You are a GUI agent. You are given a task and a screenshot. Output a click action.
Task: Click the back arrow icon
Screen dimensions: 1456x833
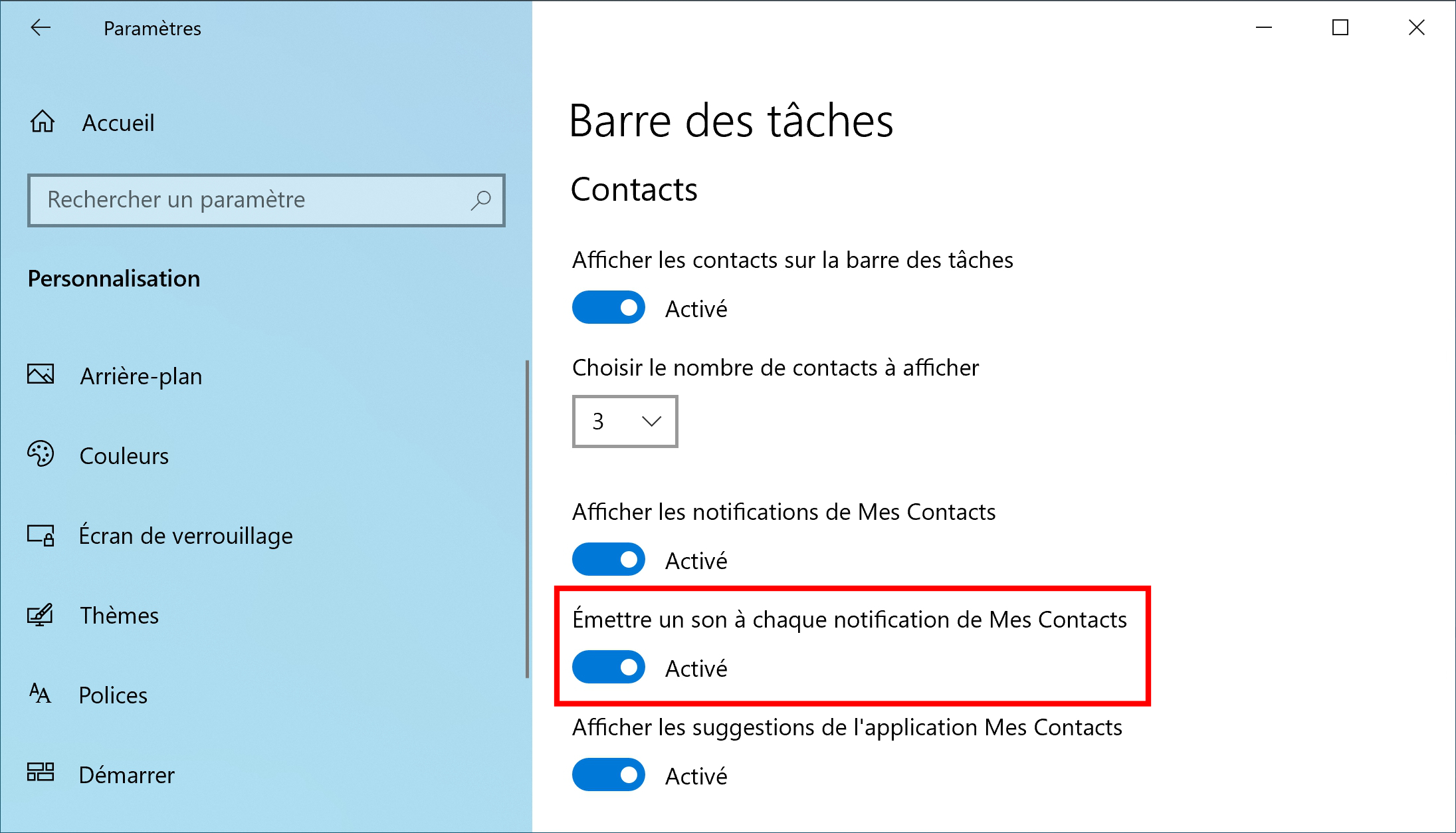pyautogui.click(x=41, y=27)
